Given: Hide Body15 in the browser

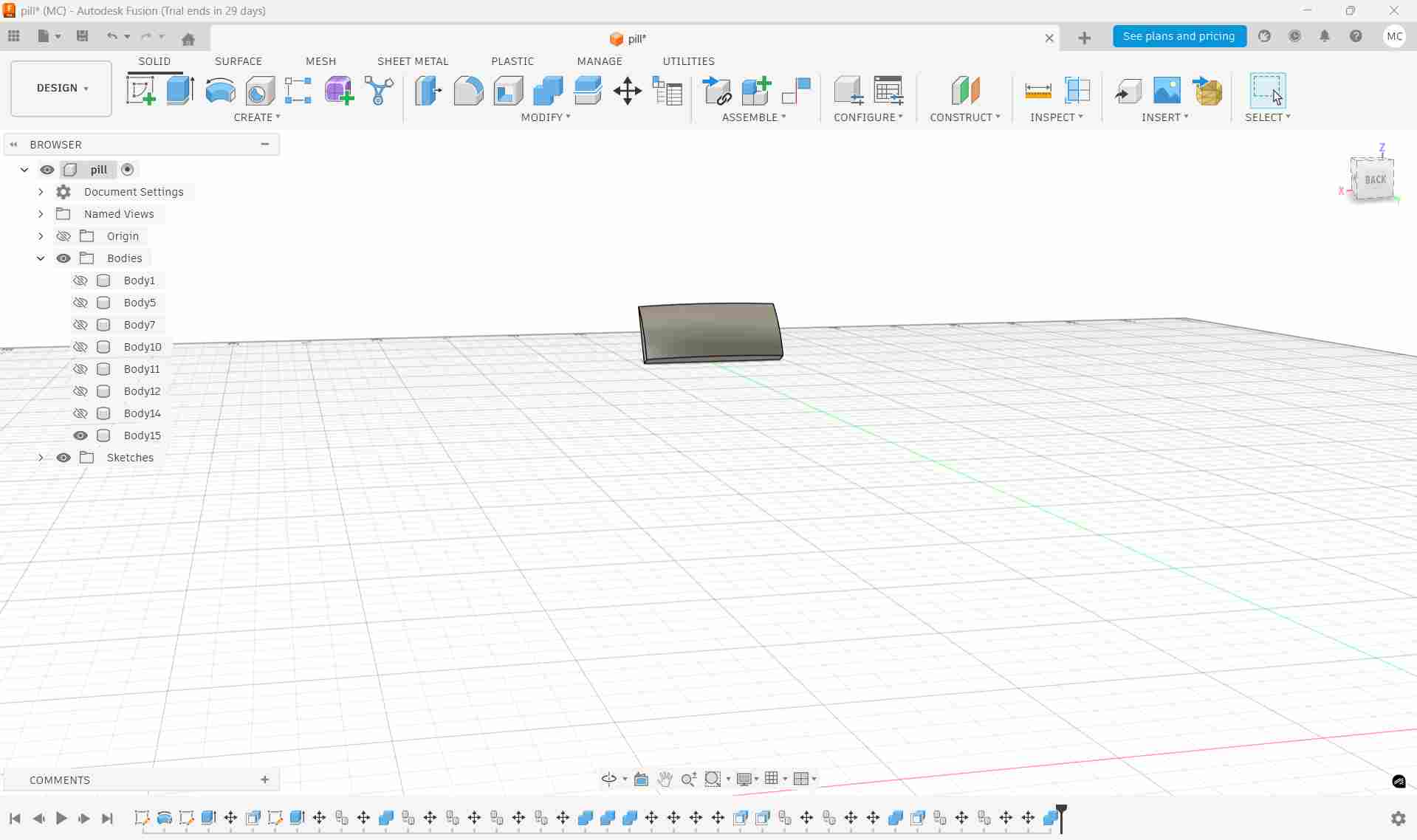Looking at the screenshot, I should 80,436.
